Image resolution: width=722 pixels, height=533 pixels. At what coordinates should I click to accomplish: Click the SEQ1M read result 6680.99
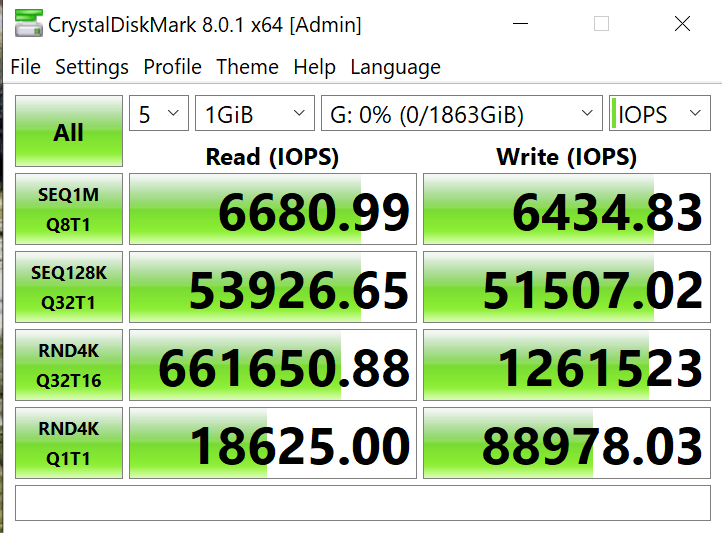pos(273,209)
